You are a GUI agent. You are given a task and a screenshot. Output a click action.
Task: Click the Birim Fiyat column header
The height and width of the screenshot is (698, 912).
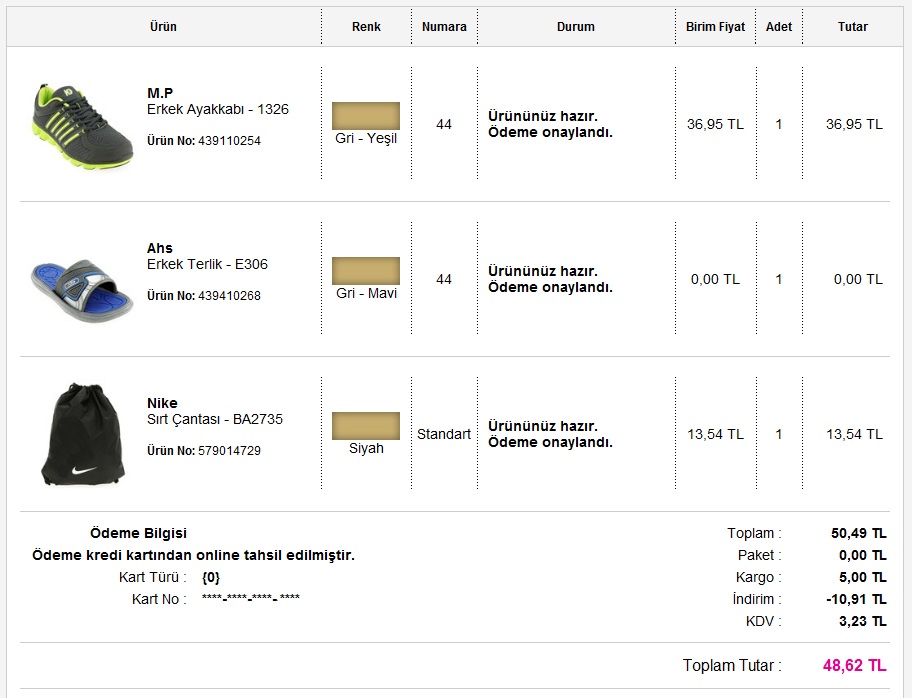[715, 27]
